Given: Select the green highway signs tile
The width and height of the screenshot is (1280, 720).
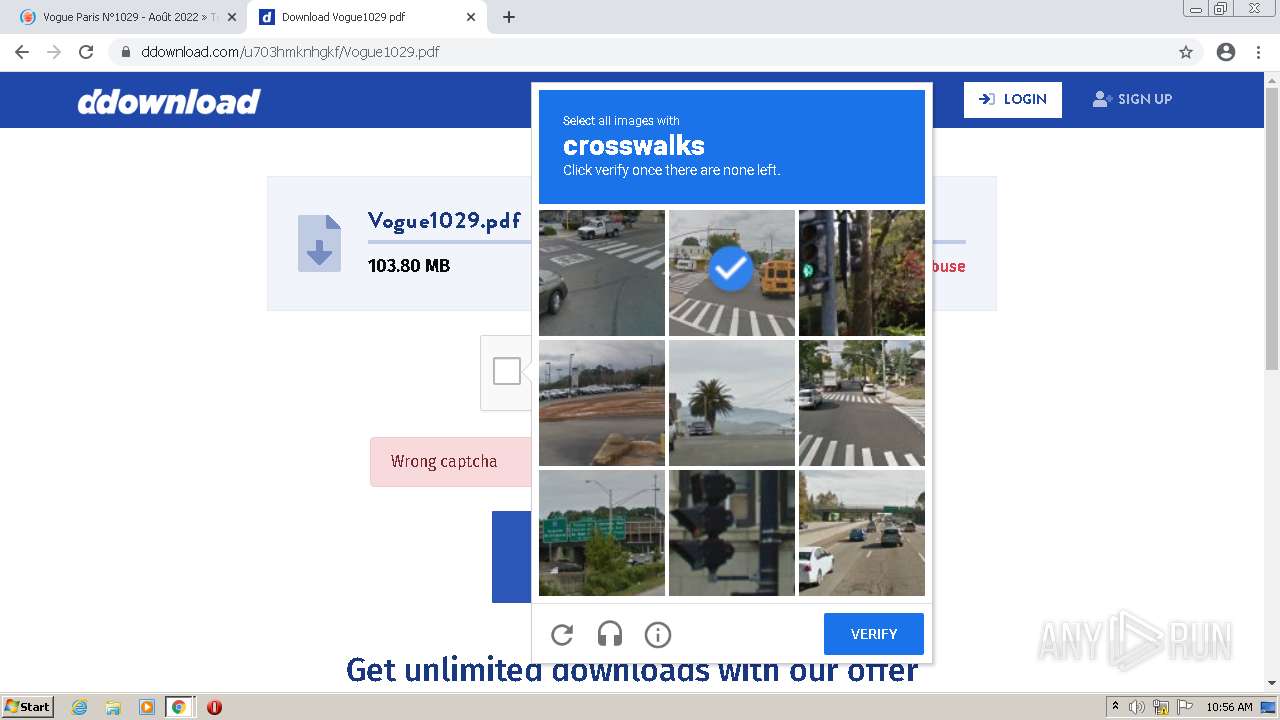Looking at the screenshot, I should click(602, 533).
